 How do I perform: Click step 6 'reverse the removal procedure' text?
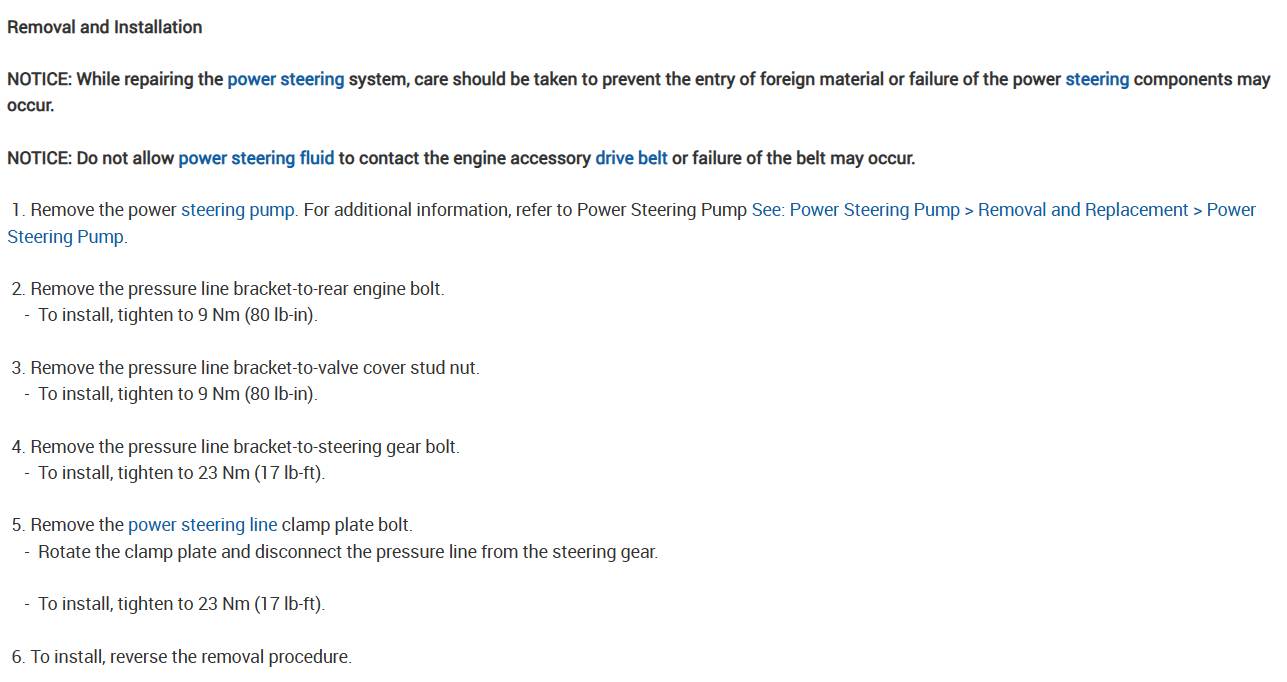pos(191,657)
